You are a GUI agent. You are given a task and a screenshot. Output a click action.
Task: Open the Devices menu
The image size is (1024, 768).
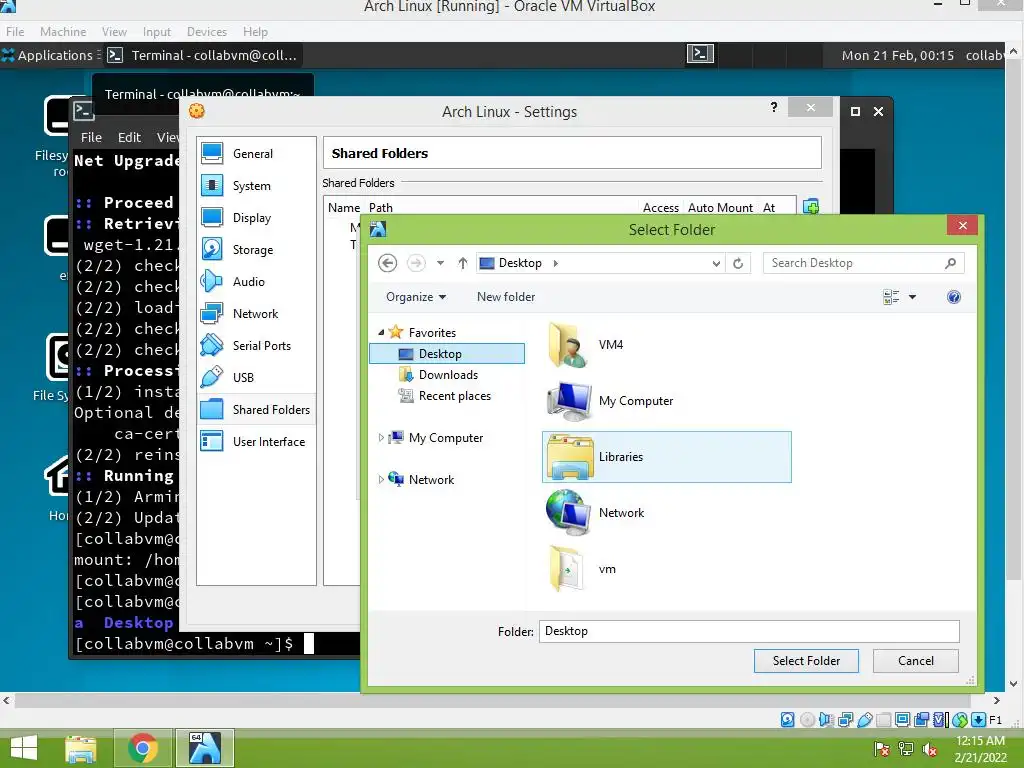pyautogui.click(x=206, y=31)
